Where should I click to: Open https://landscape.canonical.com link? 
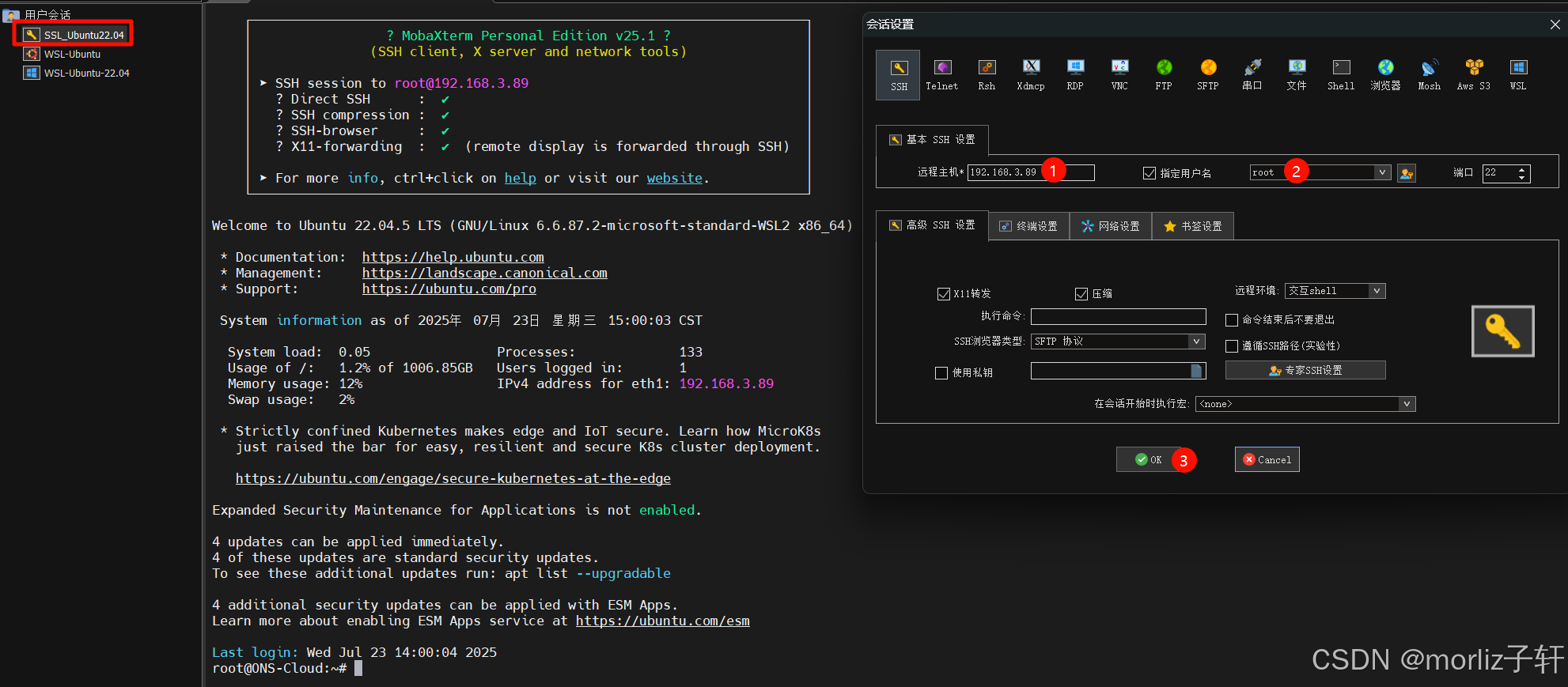485,273
